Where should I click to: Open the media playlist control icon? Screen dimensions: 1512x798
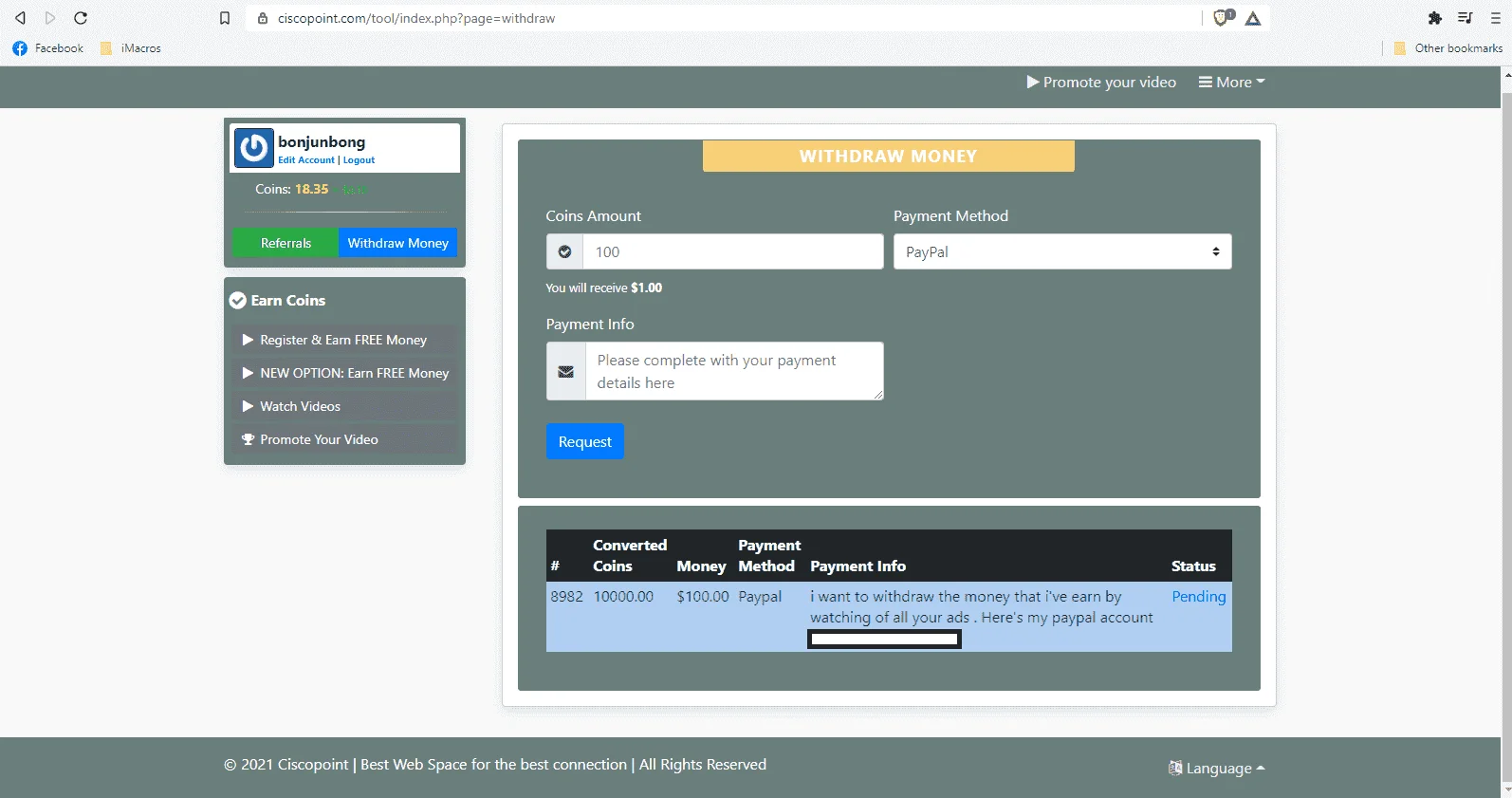[1466, 18]
